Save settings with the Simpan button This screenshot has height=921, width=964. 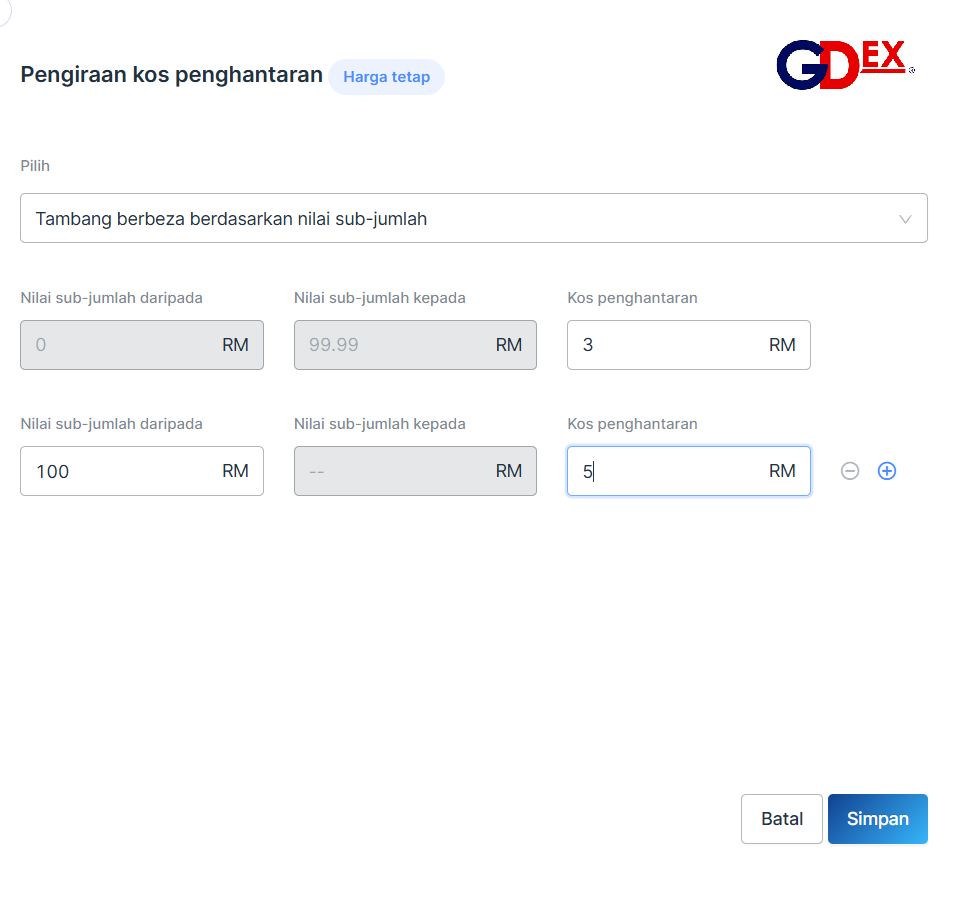tap(877, 819)
